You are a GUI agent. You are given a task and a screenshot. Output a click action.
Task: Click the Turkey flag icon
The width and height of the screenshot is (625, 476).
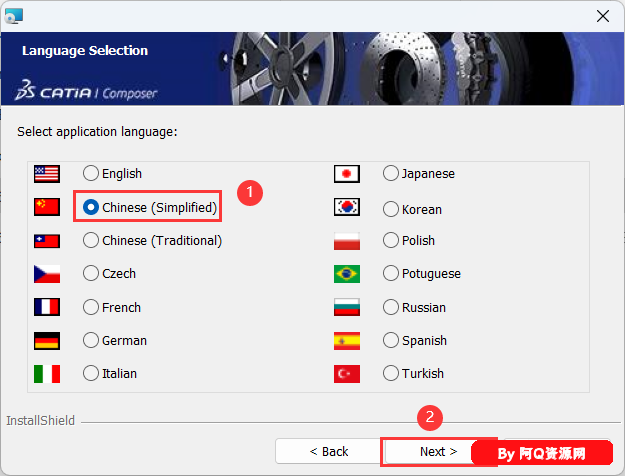[x=347, y=374]
